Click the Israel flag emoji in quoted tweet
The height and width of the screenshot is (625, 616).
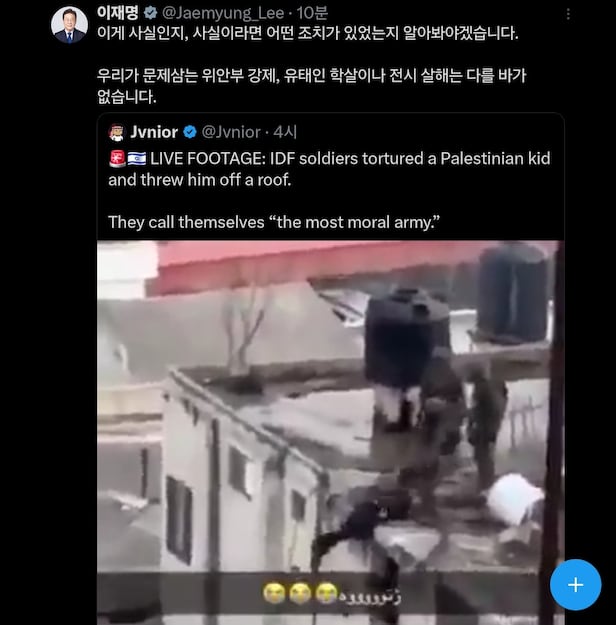137,159
